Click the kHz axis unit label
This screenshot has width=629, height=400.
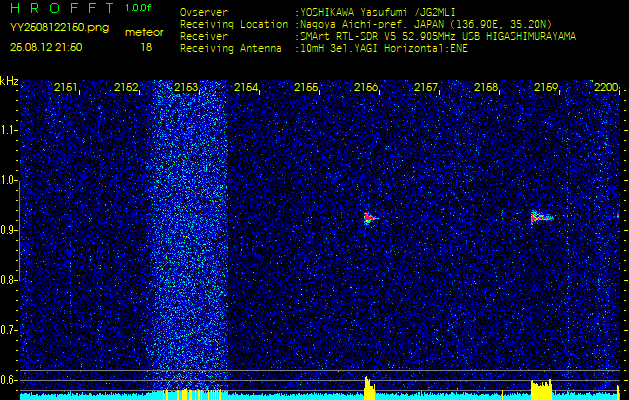click(x=9, y=81)
